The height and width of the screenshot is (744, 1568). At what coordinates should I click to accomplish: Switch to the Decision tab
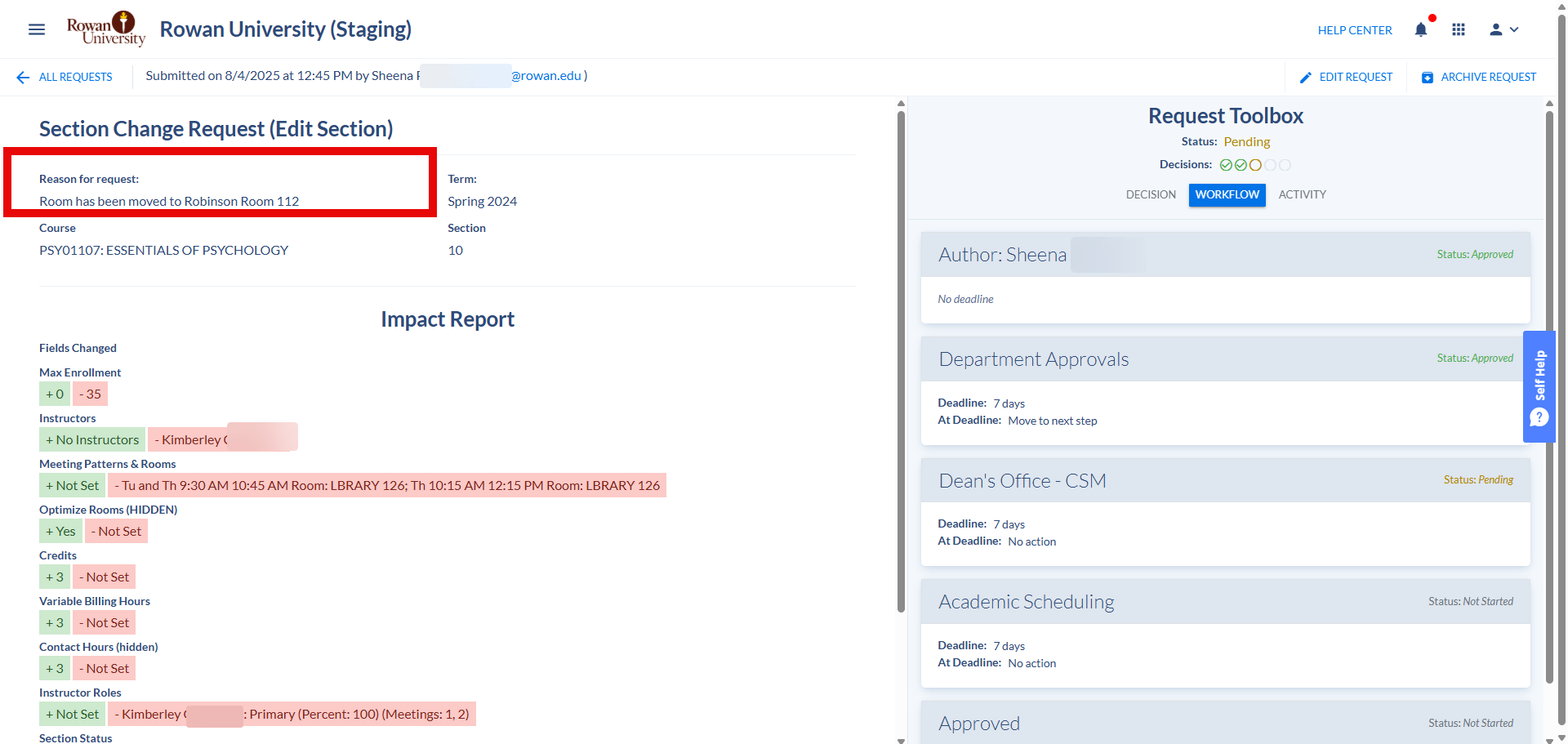click(x=1151, y=194)
